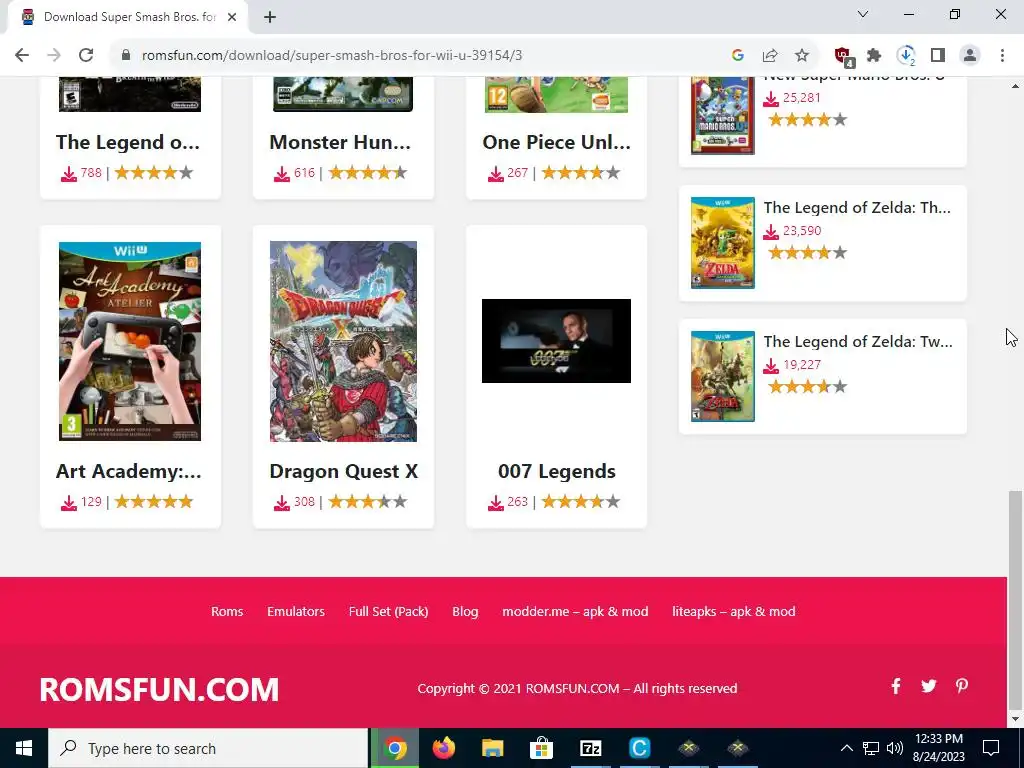Screen dimensions: 1024x768
Task: Open the Windows notification center
Action: (991, 748)
